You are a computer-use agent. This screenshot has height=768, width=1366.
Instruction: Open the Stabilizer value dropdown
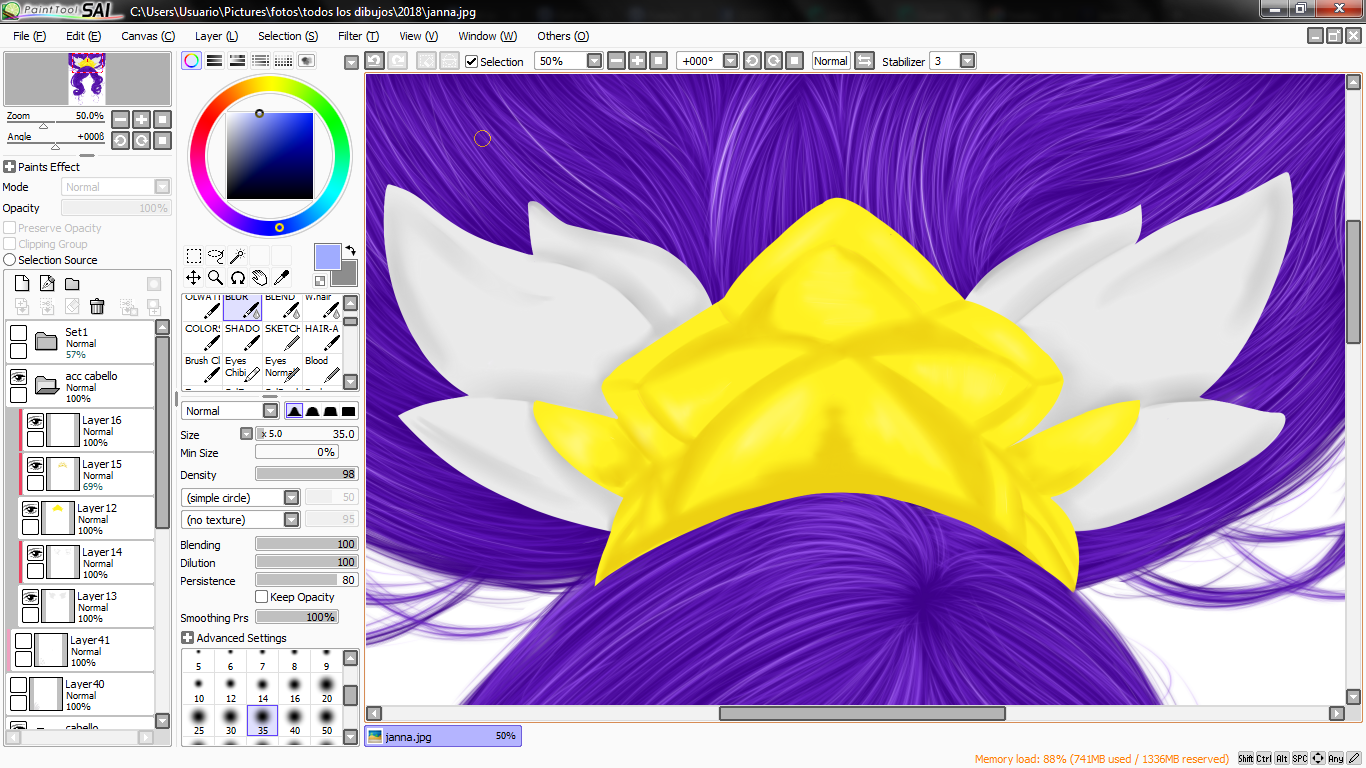click(967, 61)
